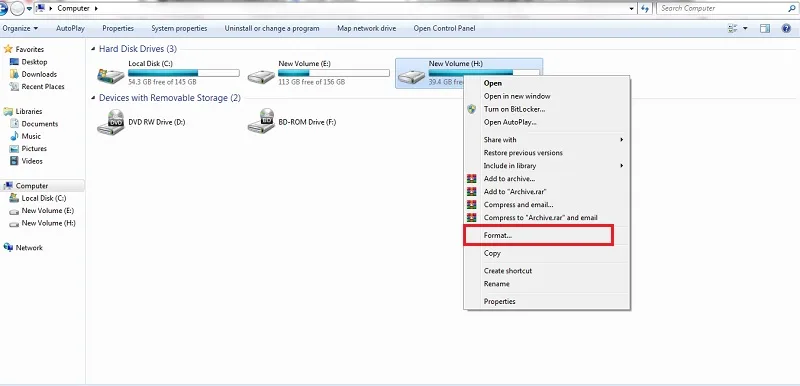Select the BD-ROM Drive (F:) icon
Screen dimensions: 800x386
pyautogui.click(x=261, y=122)
